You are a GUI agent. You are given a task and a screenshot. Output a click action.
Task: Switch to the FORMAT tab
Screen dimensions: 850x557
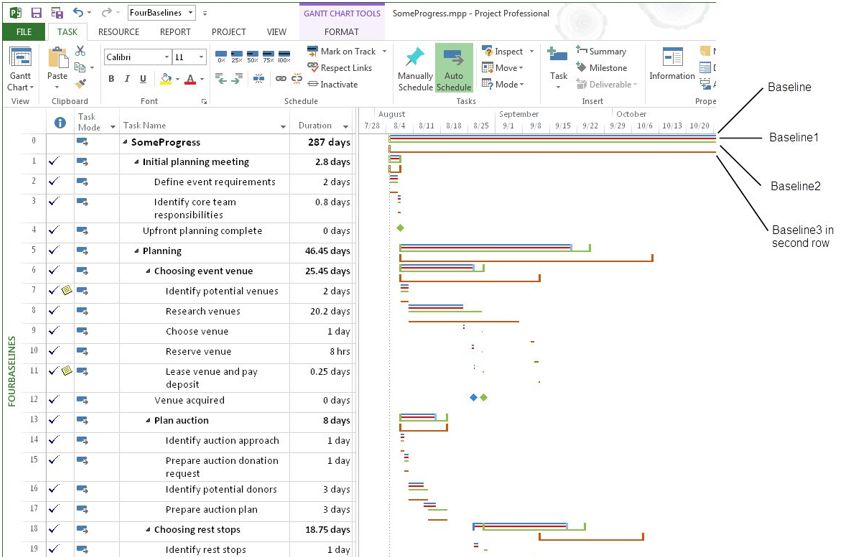pos(342,32)
